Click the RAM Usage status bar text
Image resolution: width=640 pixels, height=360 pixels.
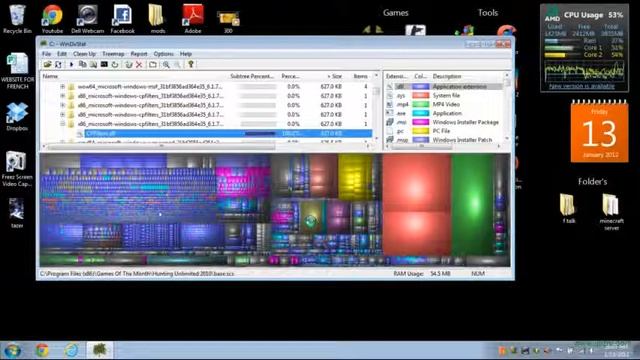click(422, 273)
